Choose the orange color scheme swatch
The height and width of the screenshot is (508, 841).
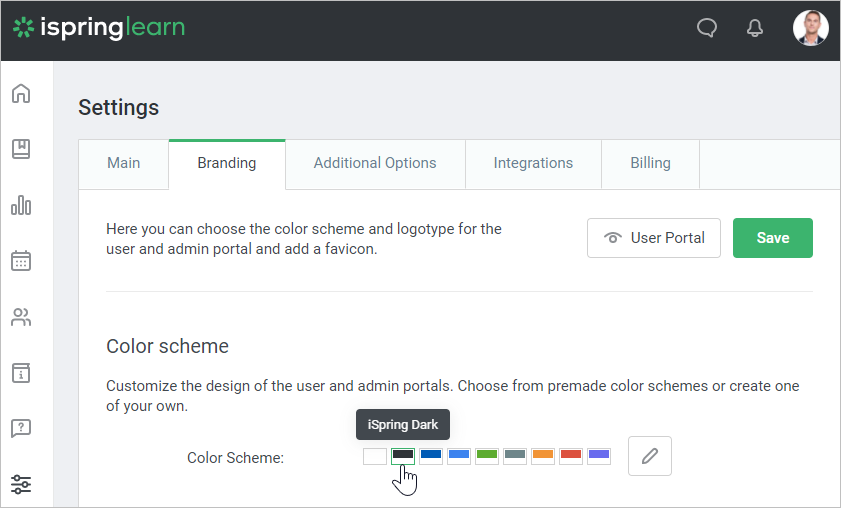(x=543, y=456)
